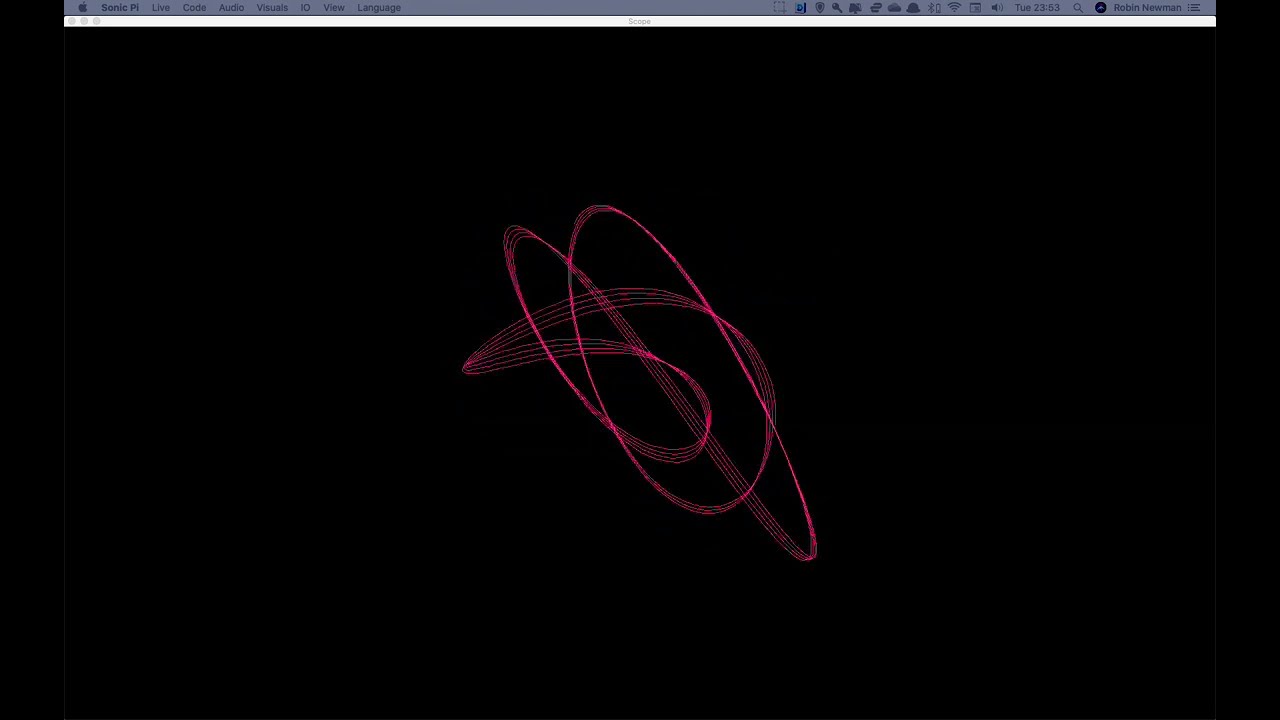
Task: Open the IO menu
Action: [x=305, y=7]
